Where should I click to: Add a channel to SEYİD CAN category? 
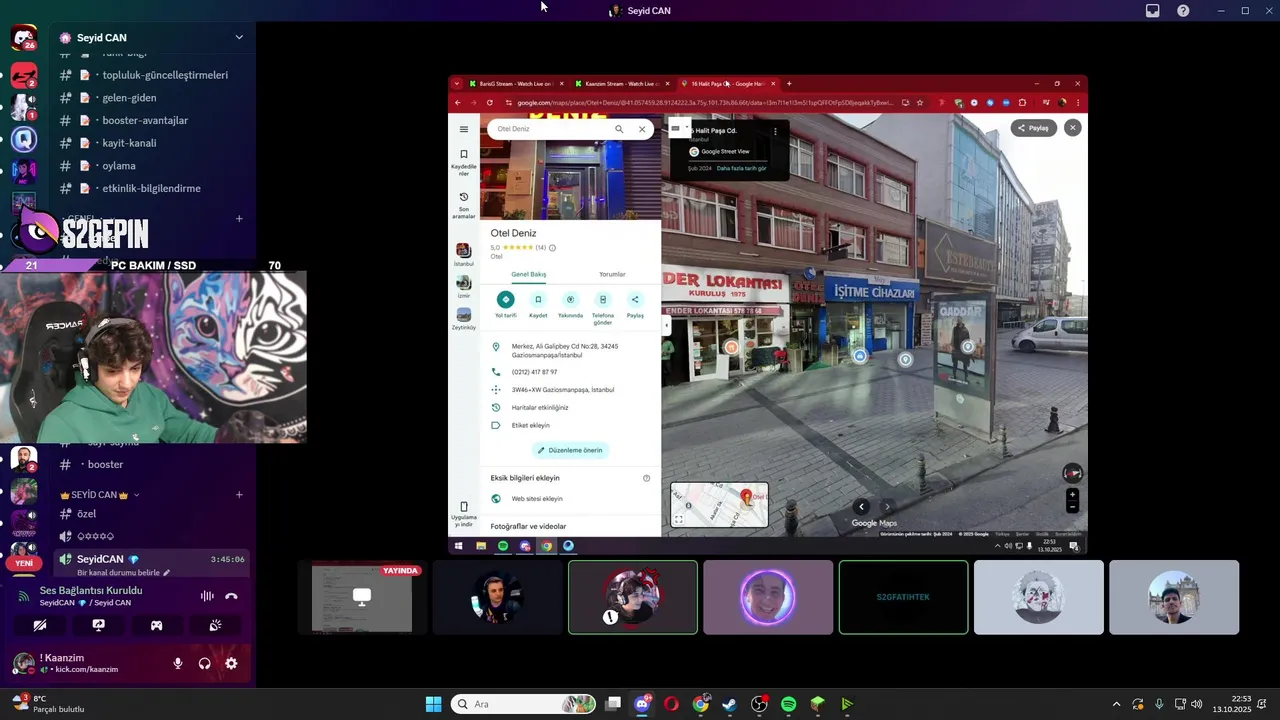tap(239, 495)
